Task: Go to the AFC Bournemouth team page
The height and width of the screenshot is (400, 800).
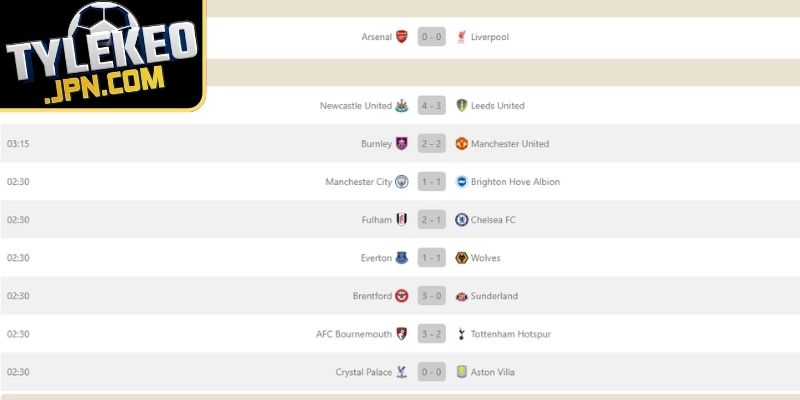Action: pyautogui.click(x=354, y=333)
